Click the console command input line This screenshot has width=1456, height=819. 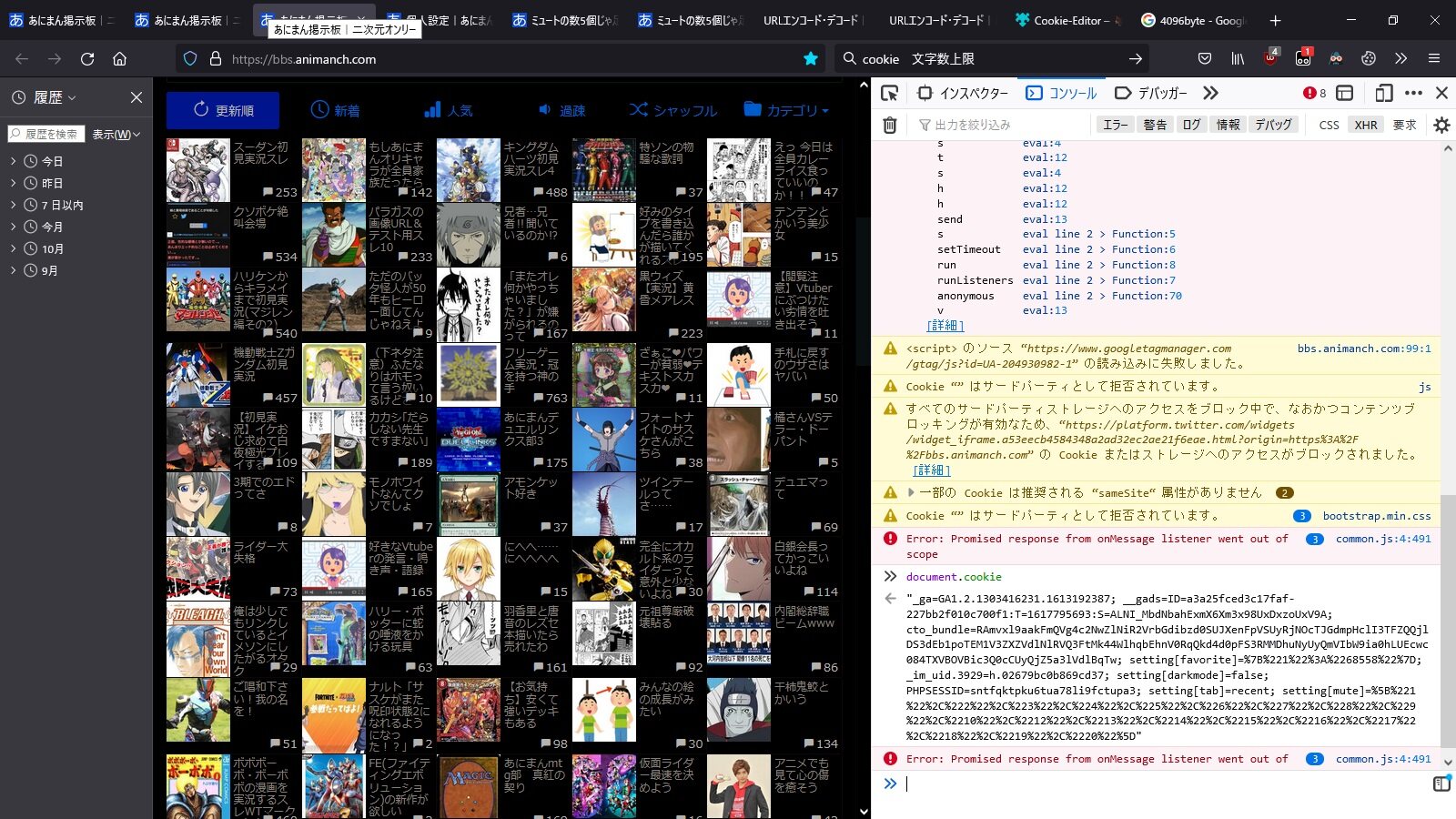[x=1165, y=784]
